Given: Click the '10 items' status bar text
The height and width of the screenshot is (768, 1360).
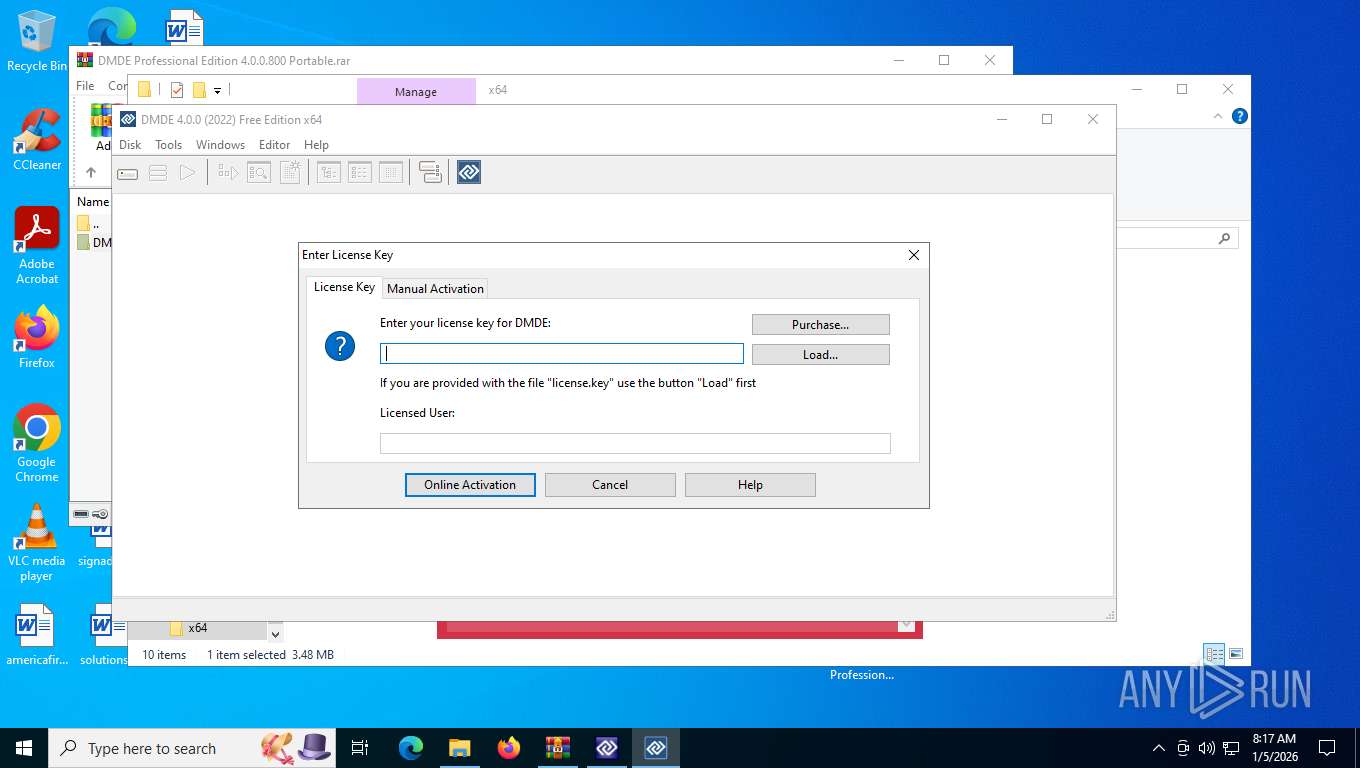Looking at the screenshot, I should [164, 655].
